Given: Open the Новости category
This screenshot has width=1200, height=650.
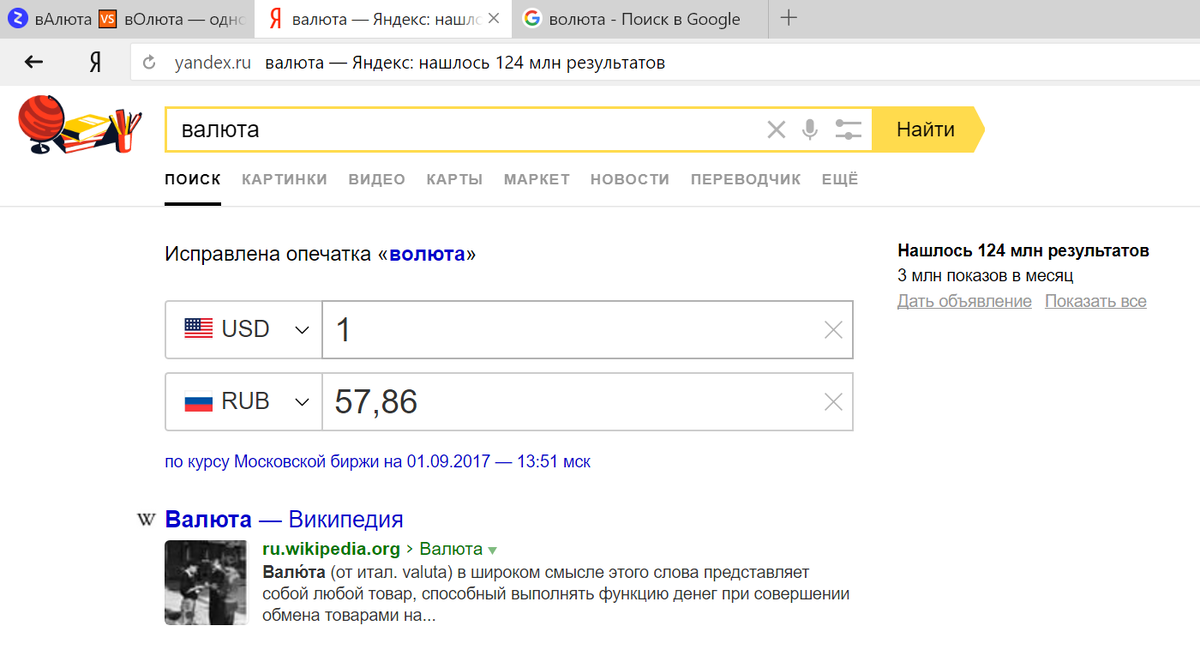Looking at the screenshot, I should click(630, 180).
